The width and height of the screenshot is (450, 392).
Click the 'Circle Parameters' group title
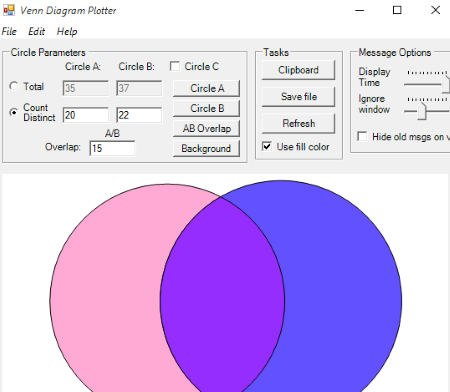tap(48, 52)
